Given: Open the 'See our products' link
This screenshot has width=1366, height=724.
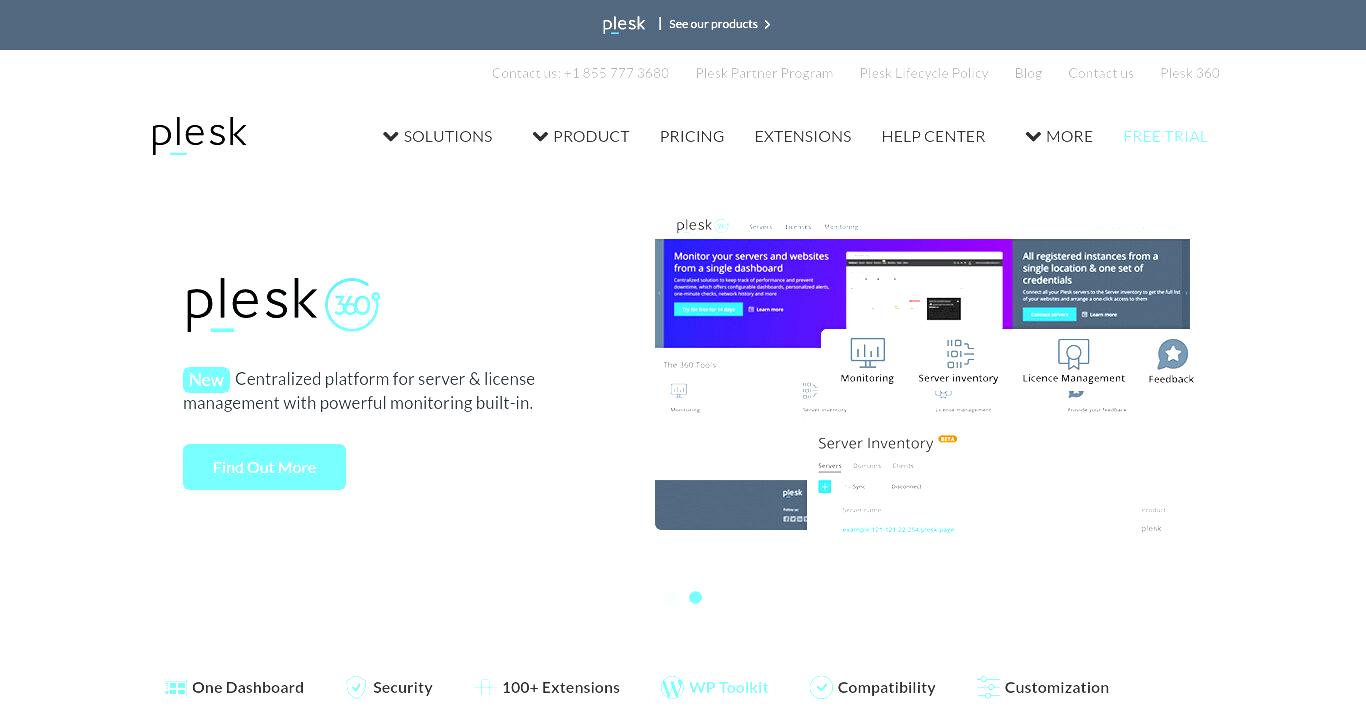Looking at the screenshot, I should pos(720,24).
